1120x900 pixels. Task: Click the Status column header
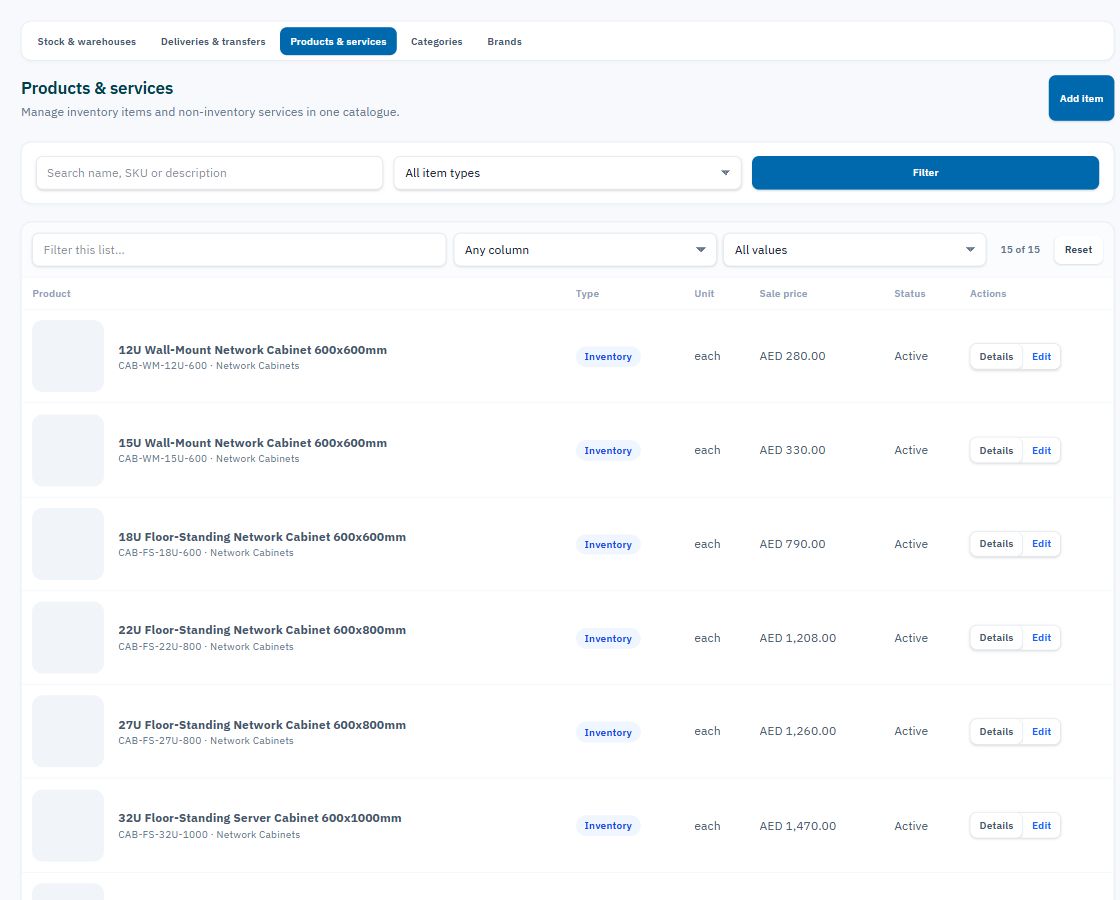point(909,294)
